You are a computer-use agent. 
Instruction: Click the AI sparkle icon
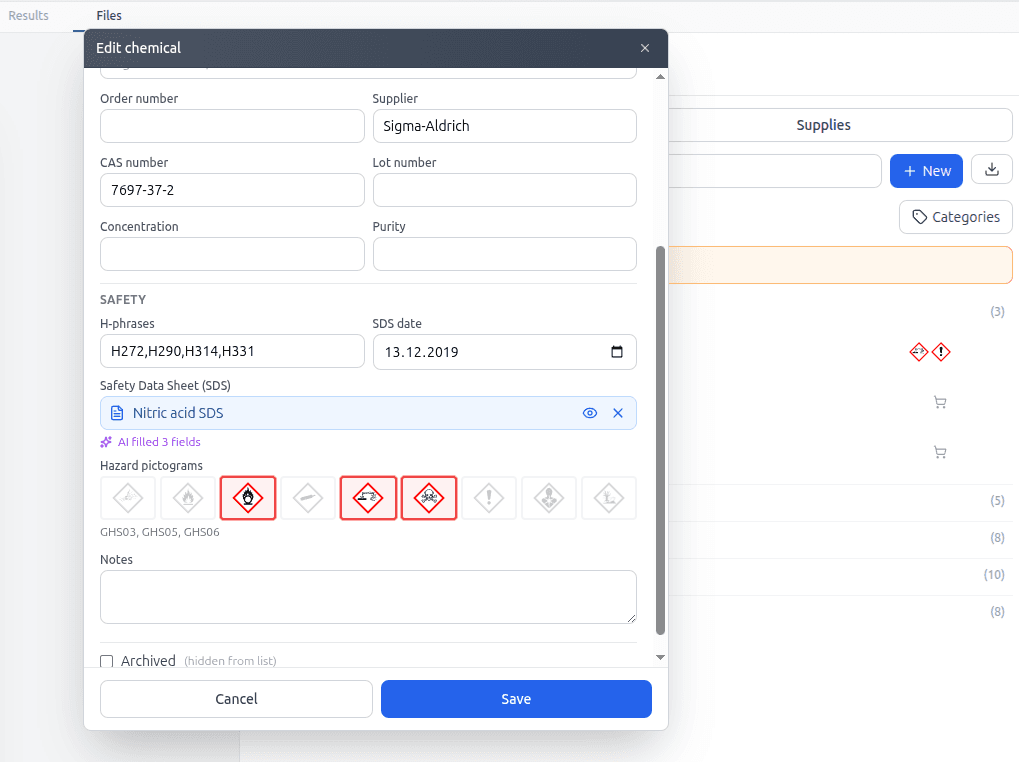[106, 442]
